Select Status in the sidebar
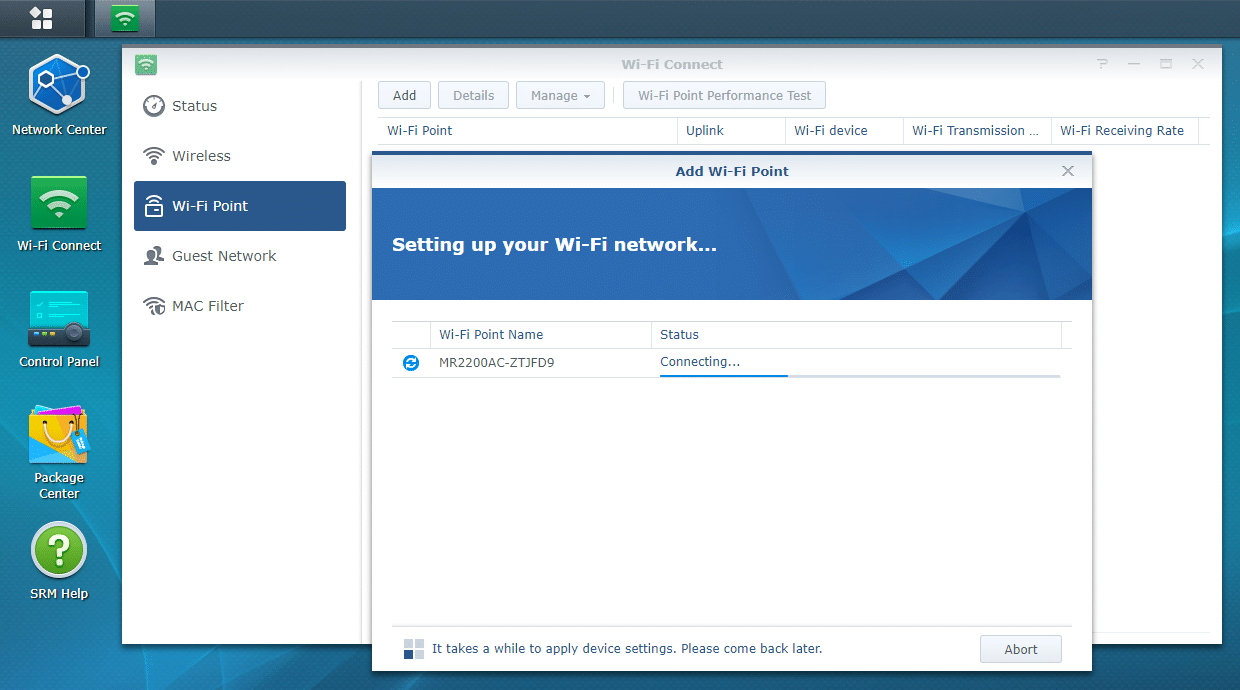The height and width of the screenshot is (690, 1240). (x=194, y=106)
